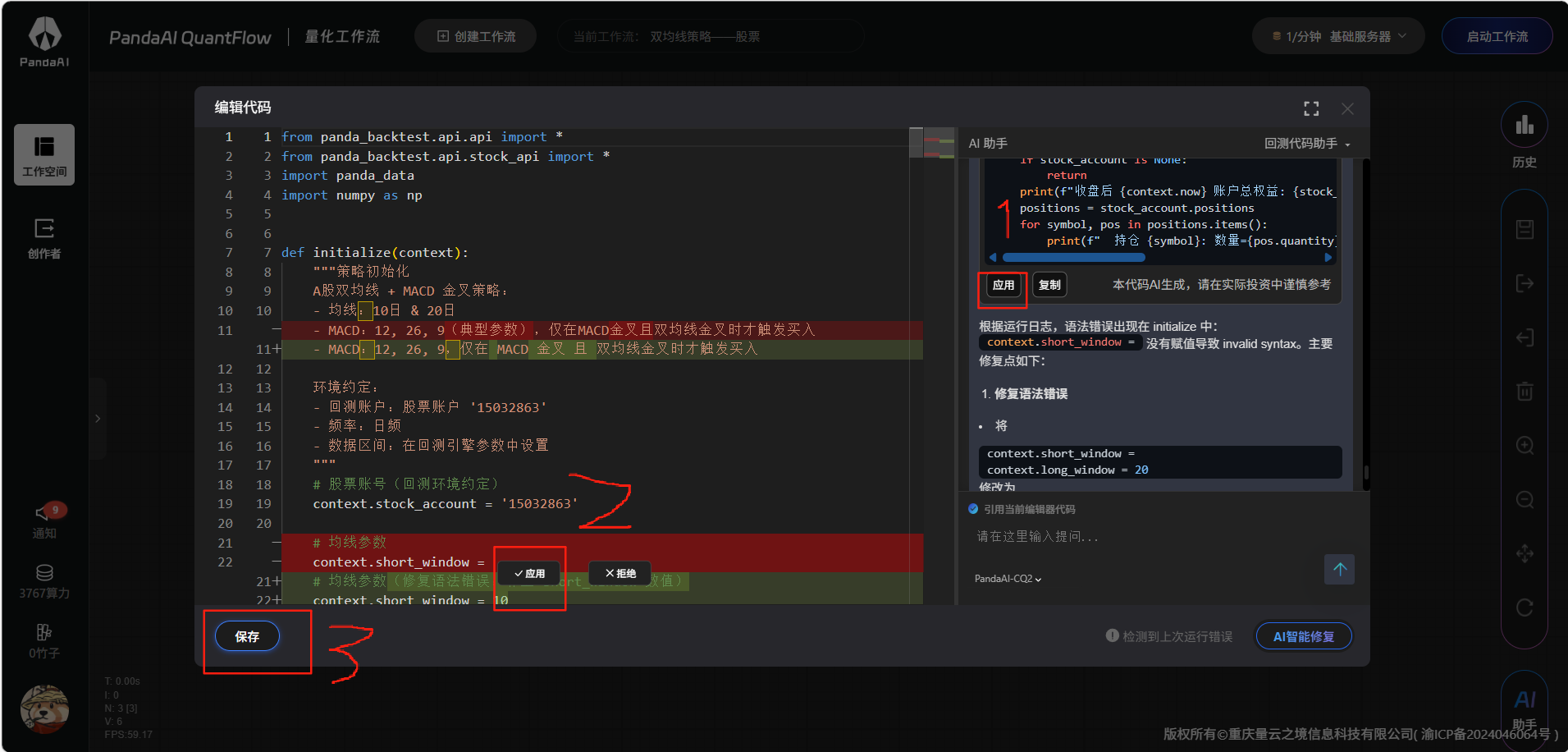Click the docstring line '- 数据区间：在回测引擎参数中设置'

431,446
